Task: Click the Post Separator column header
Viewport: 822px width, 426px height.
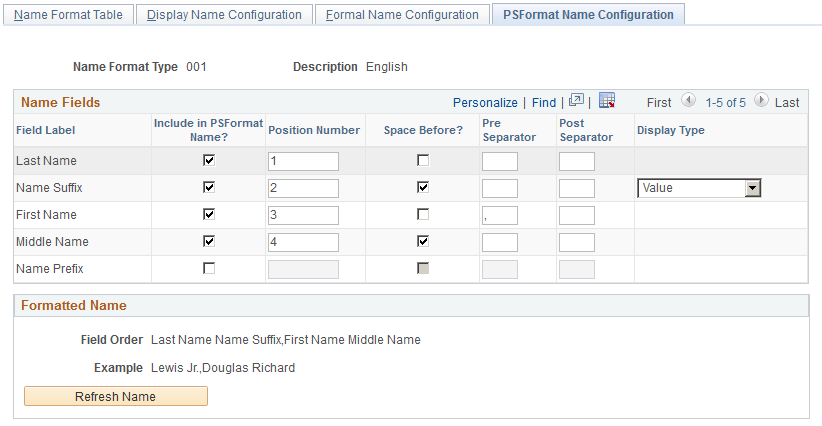Action: click(586, 130)
